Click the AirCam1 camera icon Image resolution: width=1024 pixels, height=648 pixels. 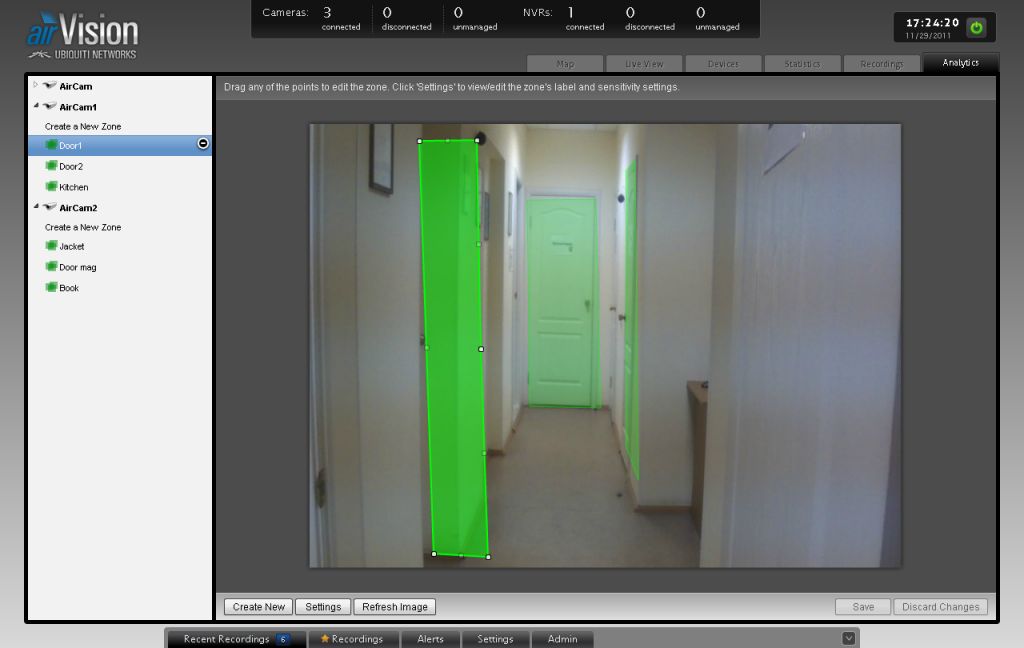pyautogui.click(x=49, y=107)
